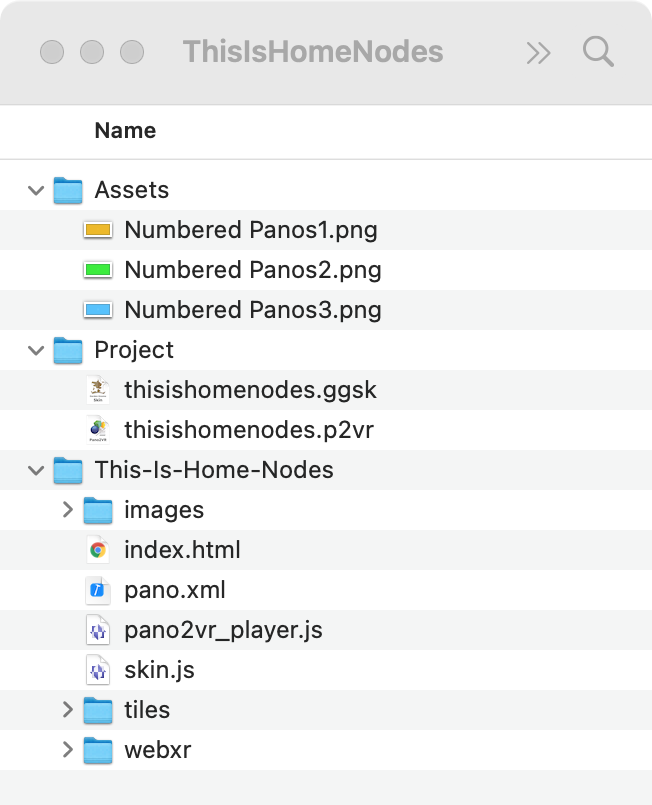This screenshot has width=652, height=805.
Task: Select the thisishomenodes.p2vr file name
Action: click(250, 430)
